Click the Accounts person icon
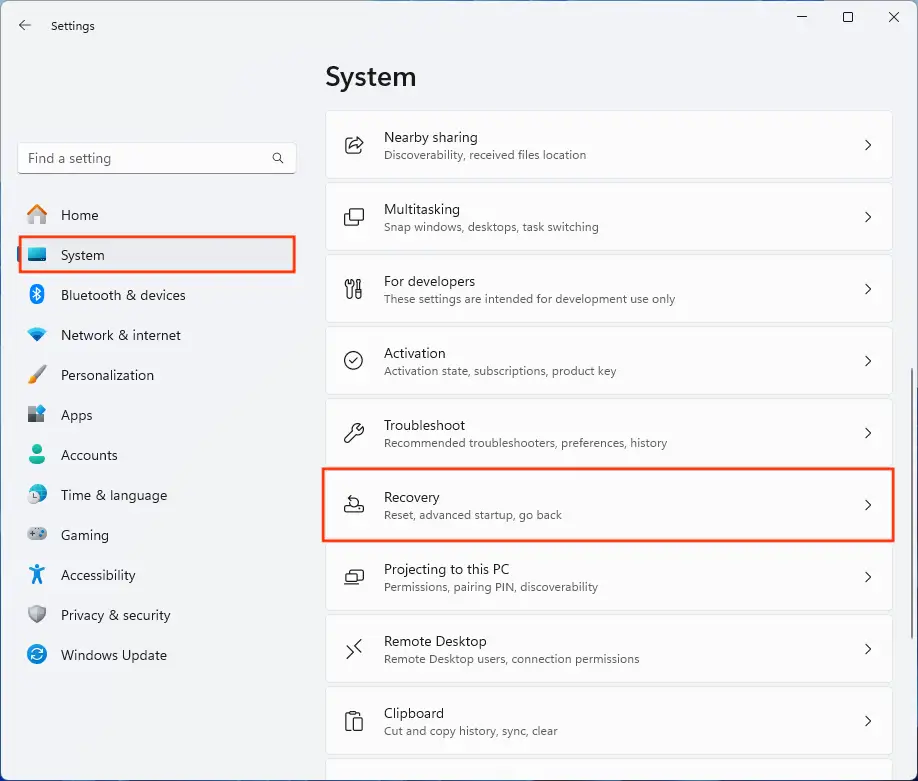 tap(37, 455)
